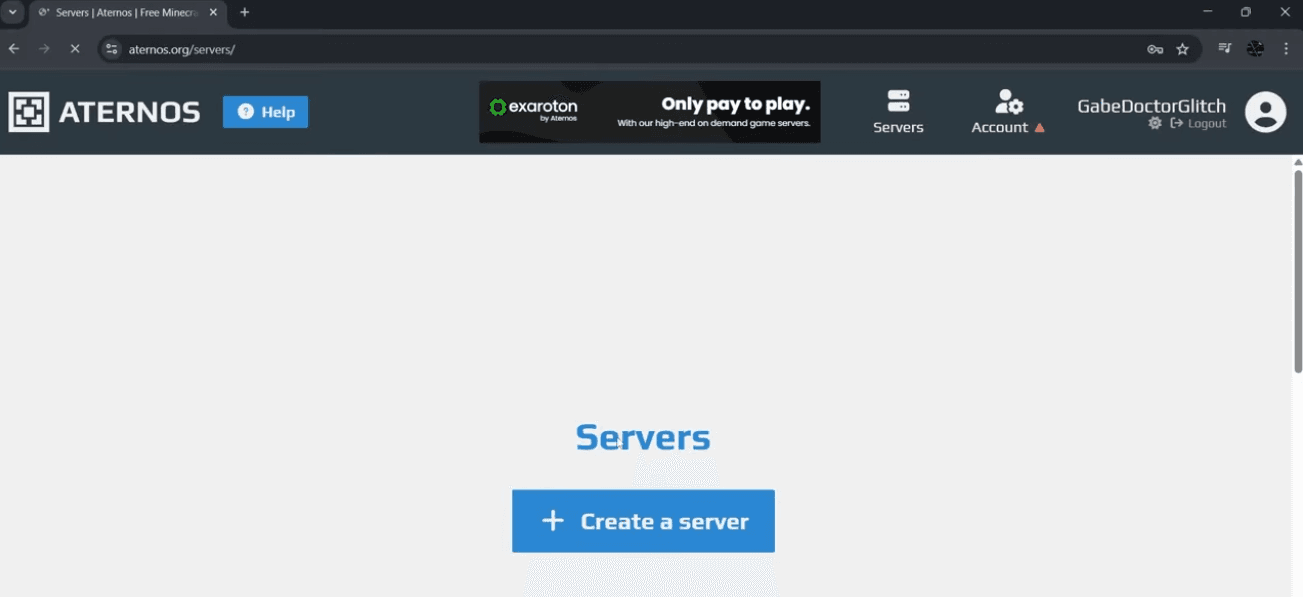The image size is (1303, 597).
Task: Open the Chrome three-dot menu
Action: coord(1286,47)
